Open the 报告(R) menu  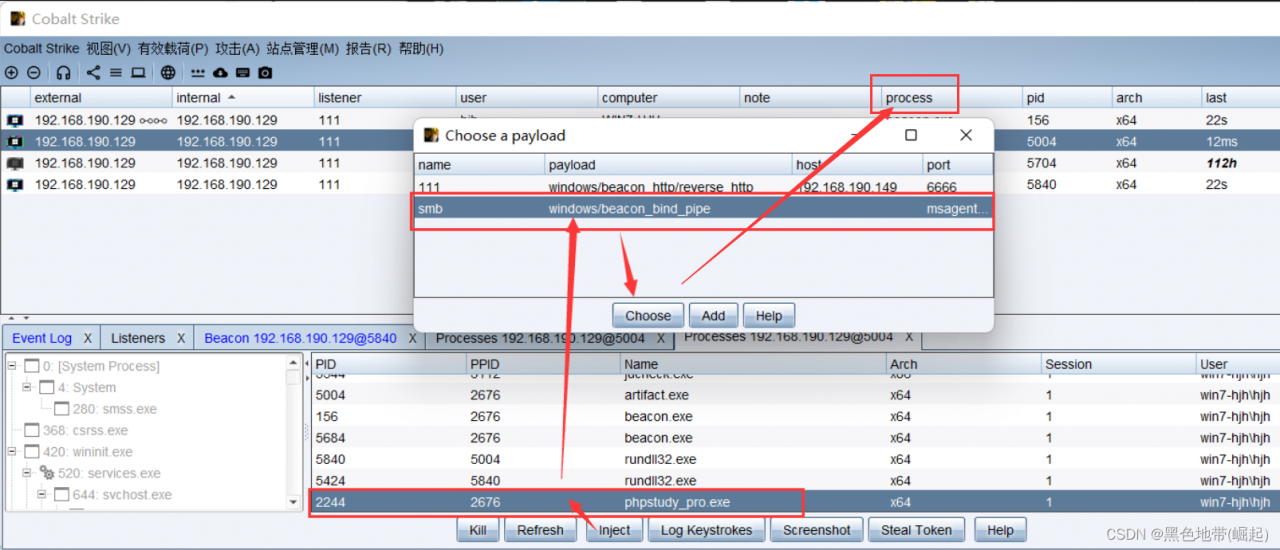[369, 48]
